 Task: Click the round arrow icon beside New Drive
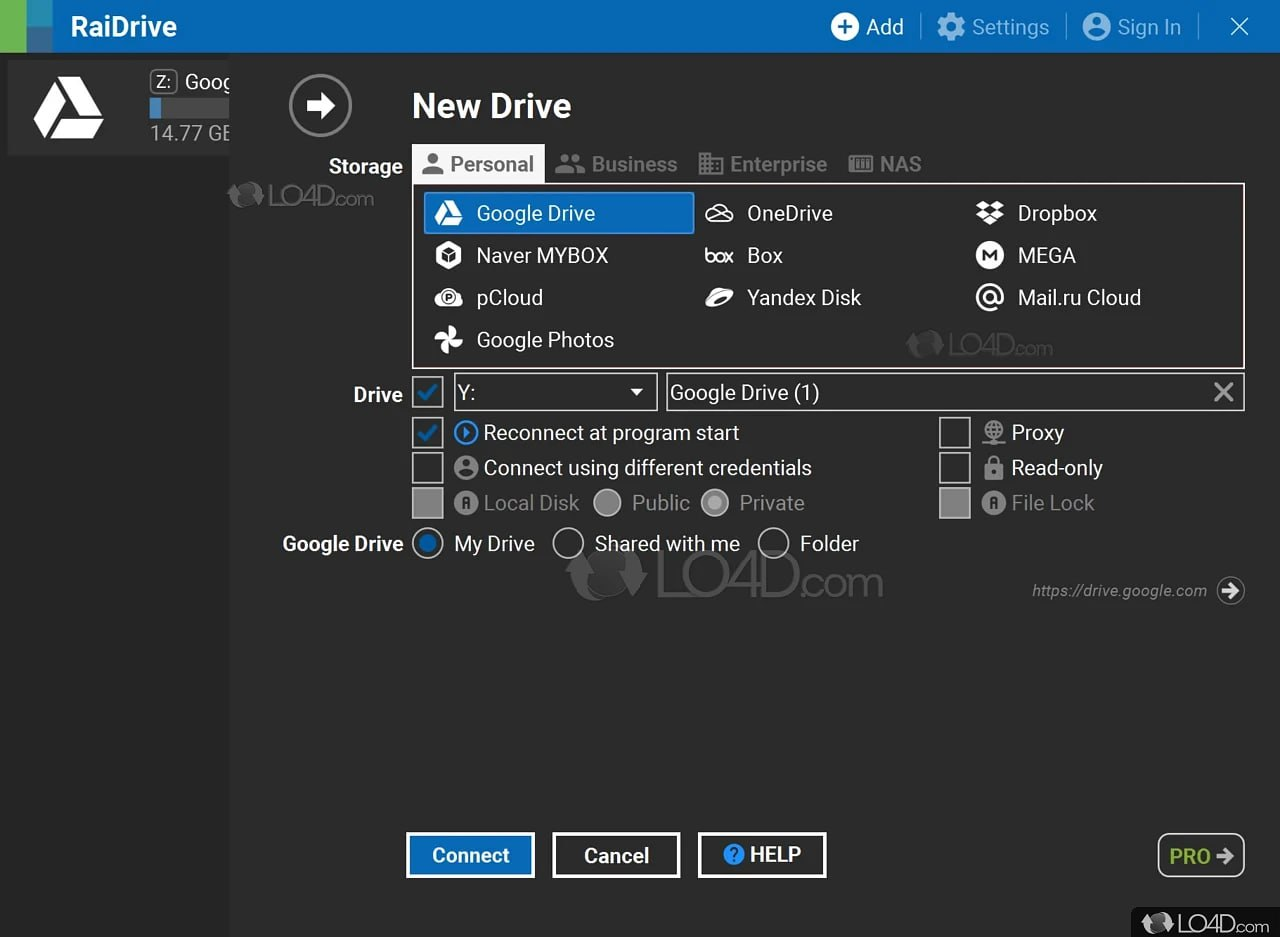click(320, 105)
